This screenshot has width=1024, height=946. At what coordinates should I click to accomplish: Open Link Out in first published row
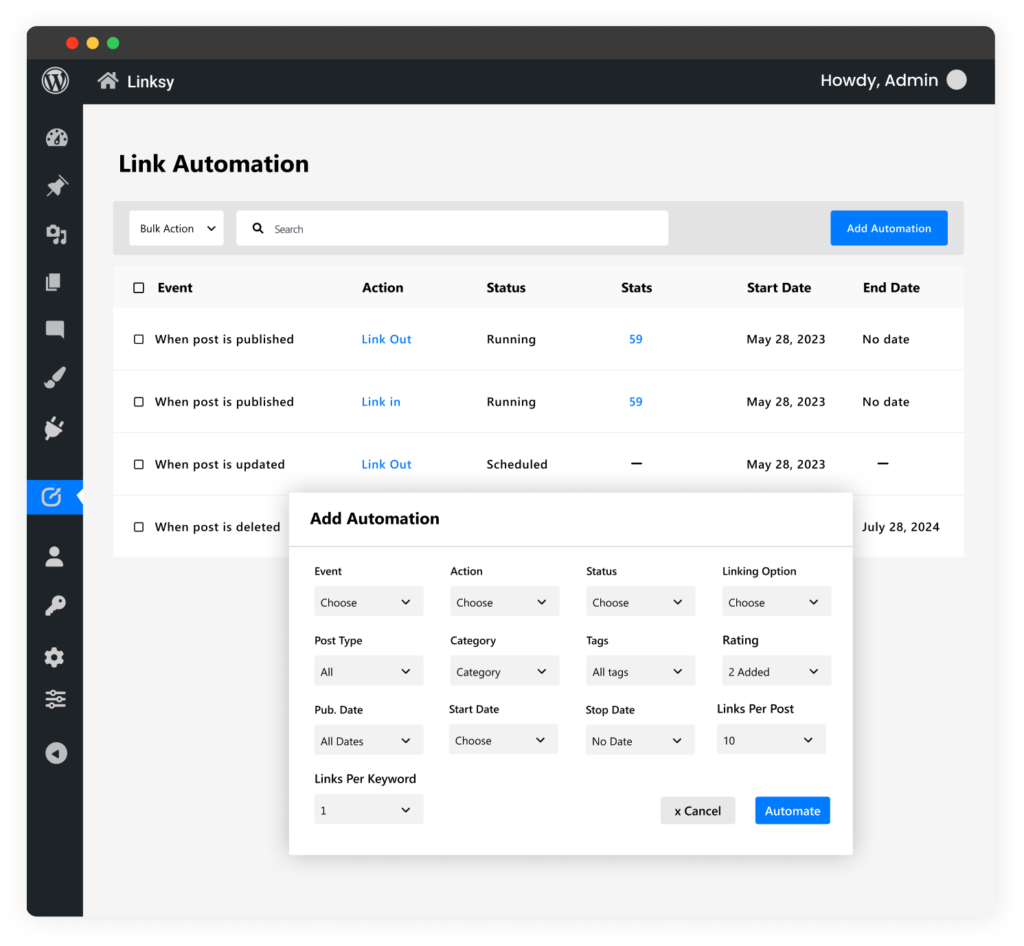(387, 339)
